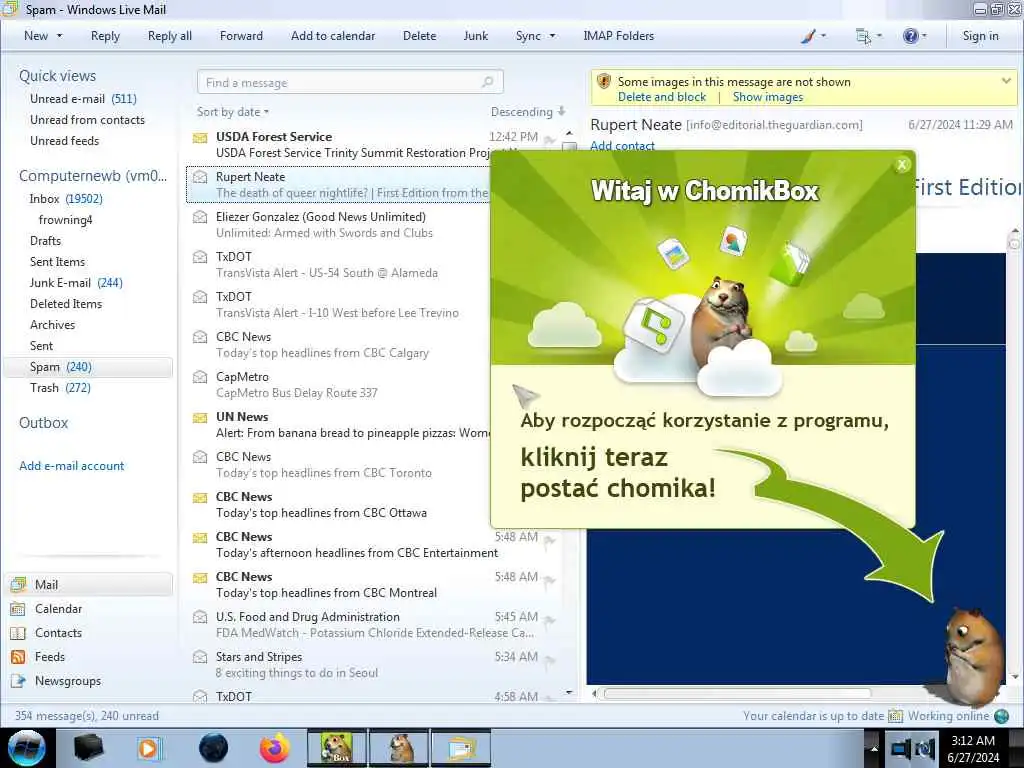
Task: Click Sign in button
Action: click(x=980, y=36)
